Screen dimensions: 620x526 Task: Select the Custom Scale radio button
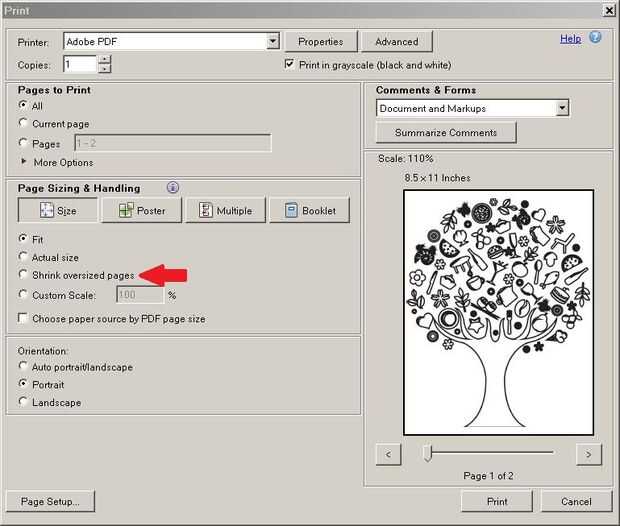(x=23, y=295)
